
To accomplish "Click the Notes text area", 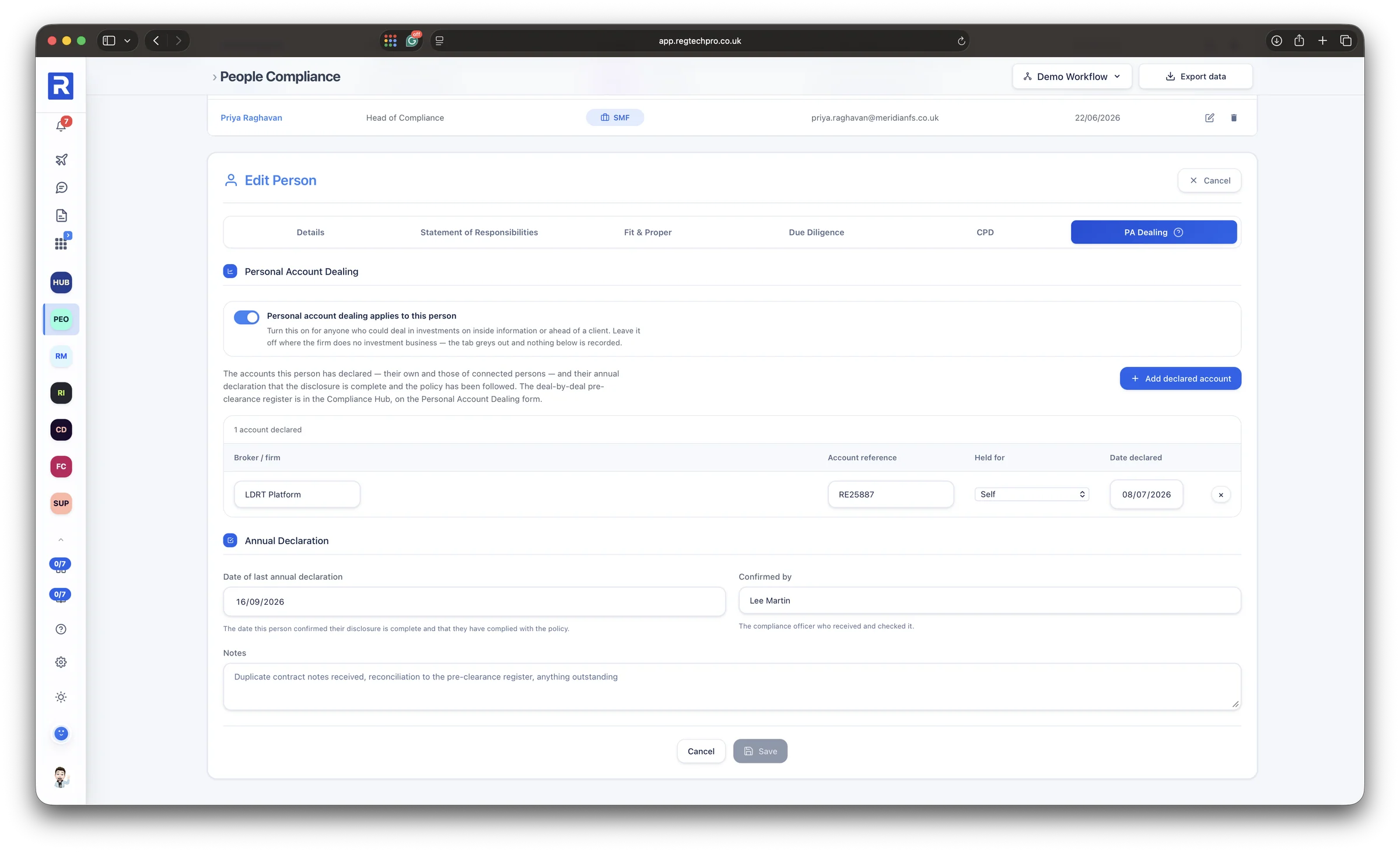I will pos(731,686).
